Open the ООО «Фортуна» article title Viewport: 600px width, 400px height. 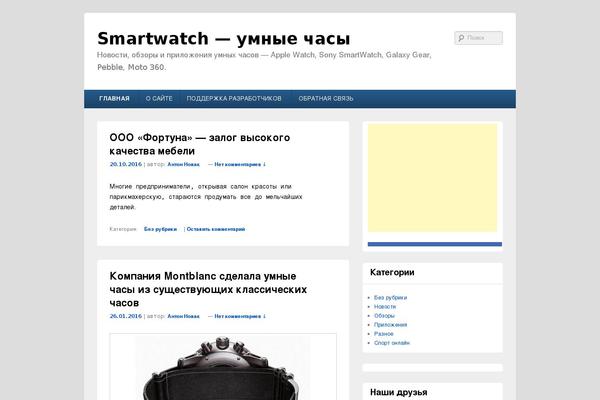tap(200, 144)
